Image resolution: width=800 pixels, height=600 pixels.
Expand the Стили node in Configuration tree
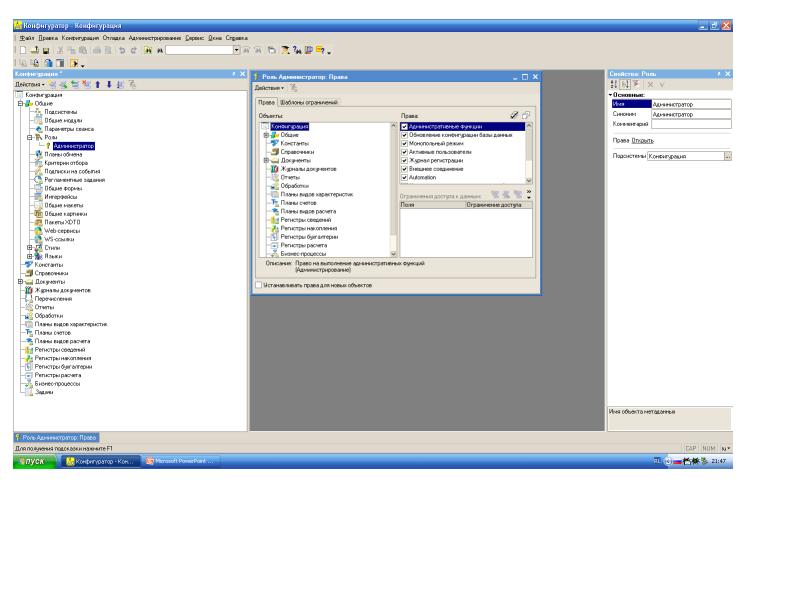click(x=30, y=247)
